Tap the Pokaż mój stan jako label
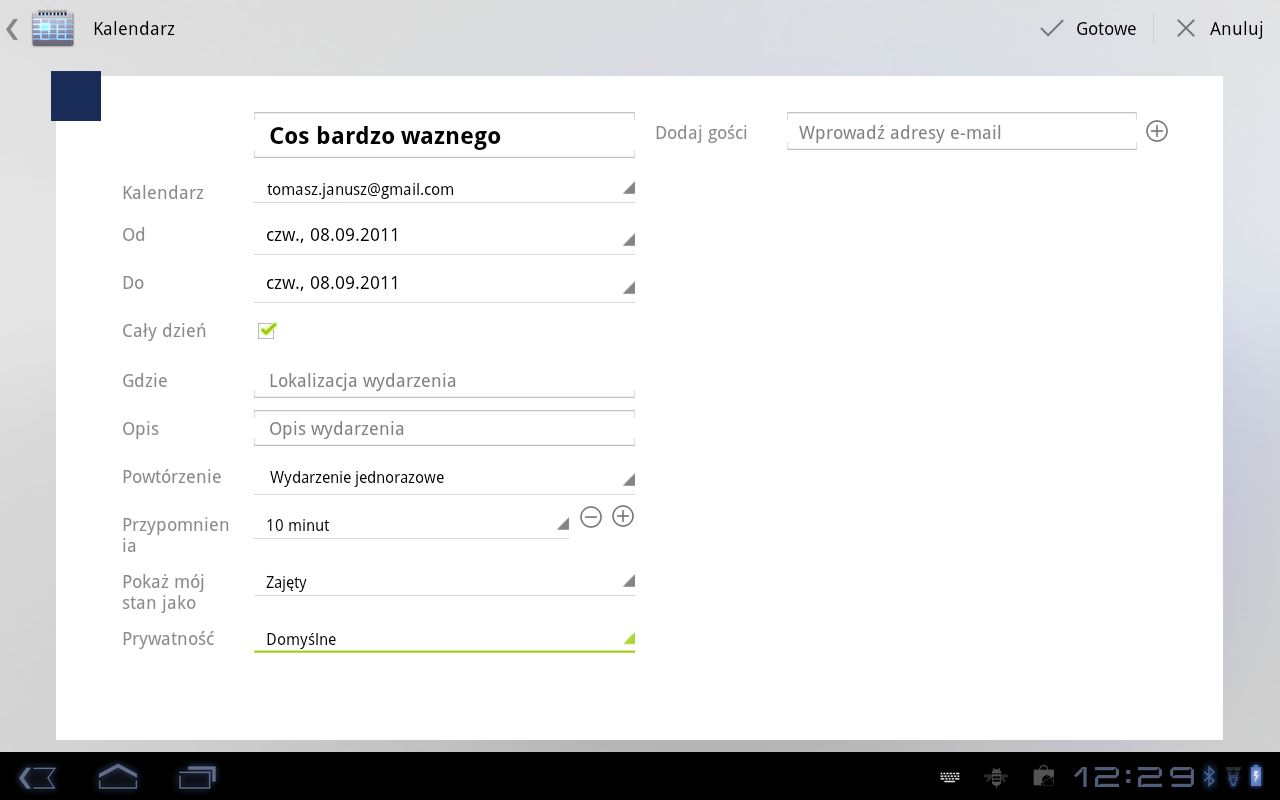Viewport: 1280px width, 800px height. point(163,592)
